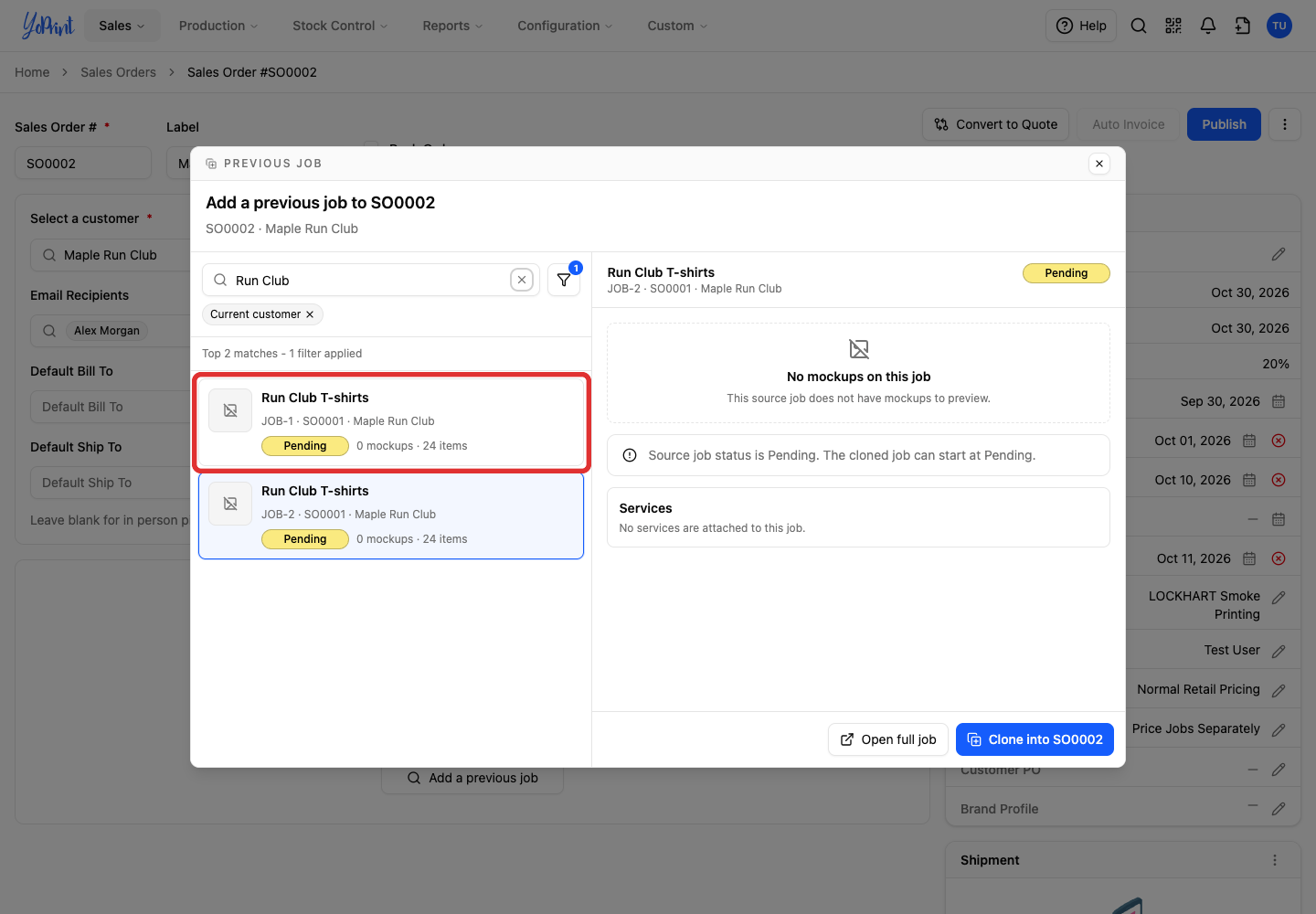This screenshot has width=1316, height=914.
Task: Click the YoPrint logo
Action: click(x=48, y=26)
